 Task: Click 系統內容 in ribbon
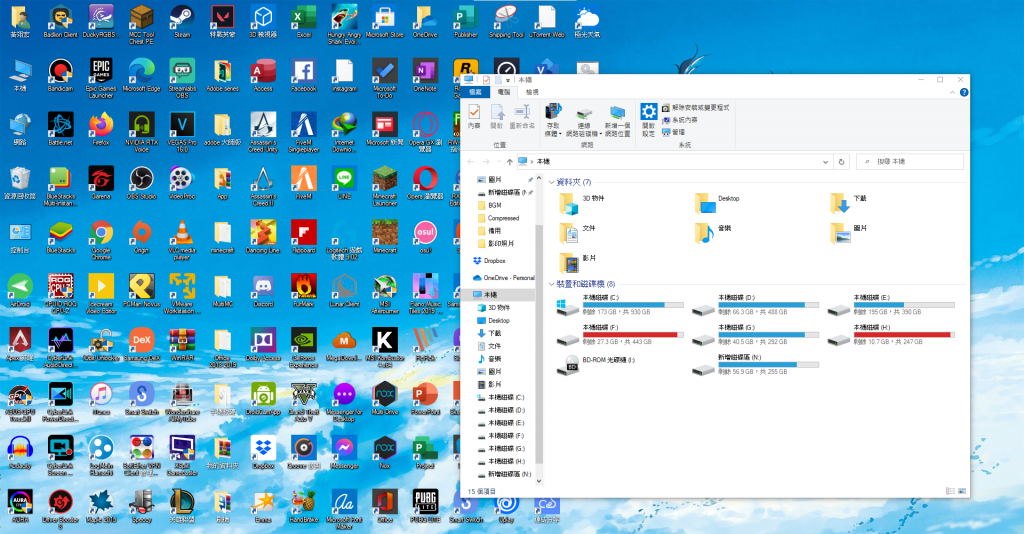pyautogui.click(x=680, y=120)
